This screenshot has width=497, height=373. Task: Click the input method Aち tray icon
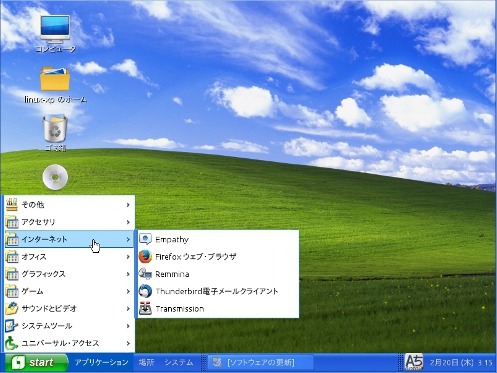(414, 362)
